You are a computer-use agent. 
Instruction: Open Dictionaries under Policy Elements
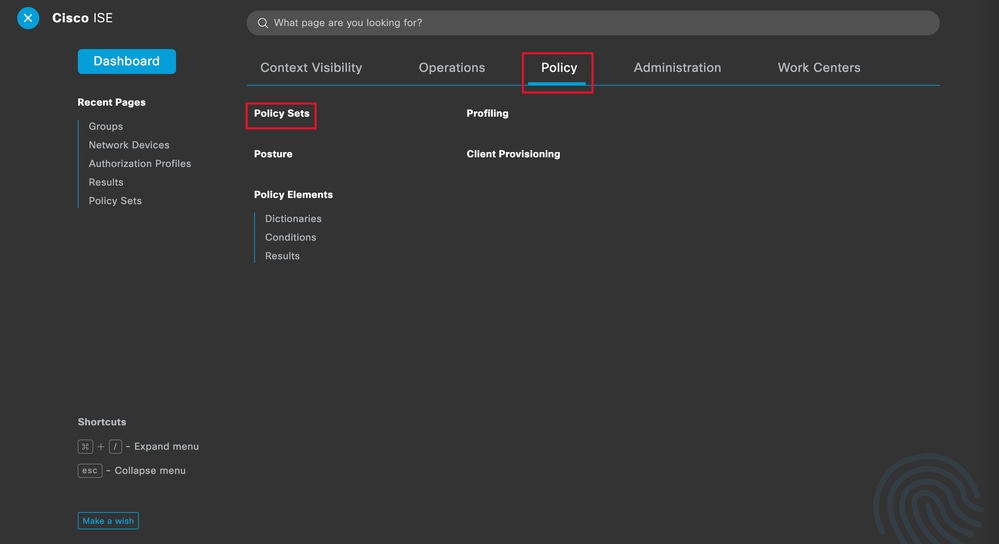coord(293,218)
